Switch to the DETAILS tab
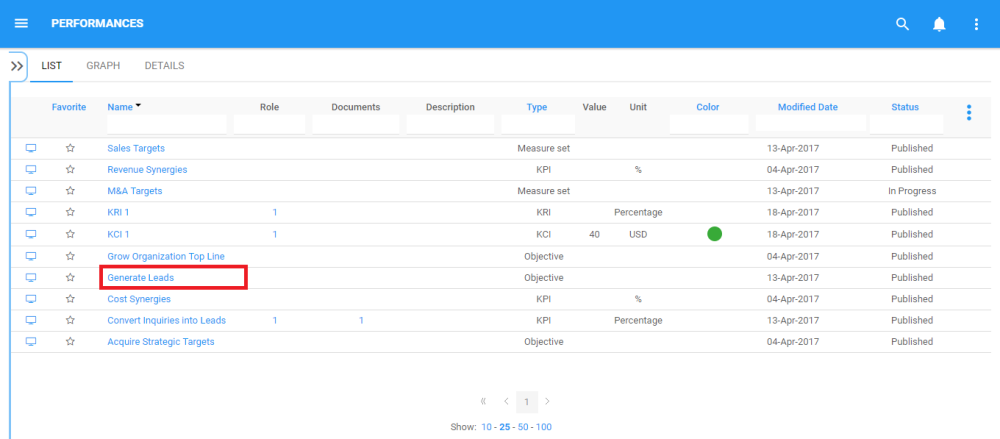The image size is (1000, 439). coord(165,66)
